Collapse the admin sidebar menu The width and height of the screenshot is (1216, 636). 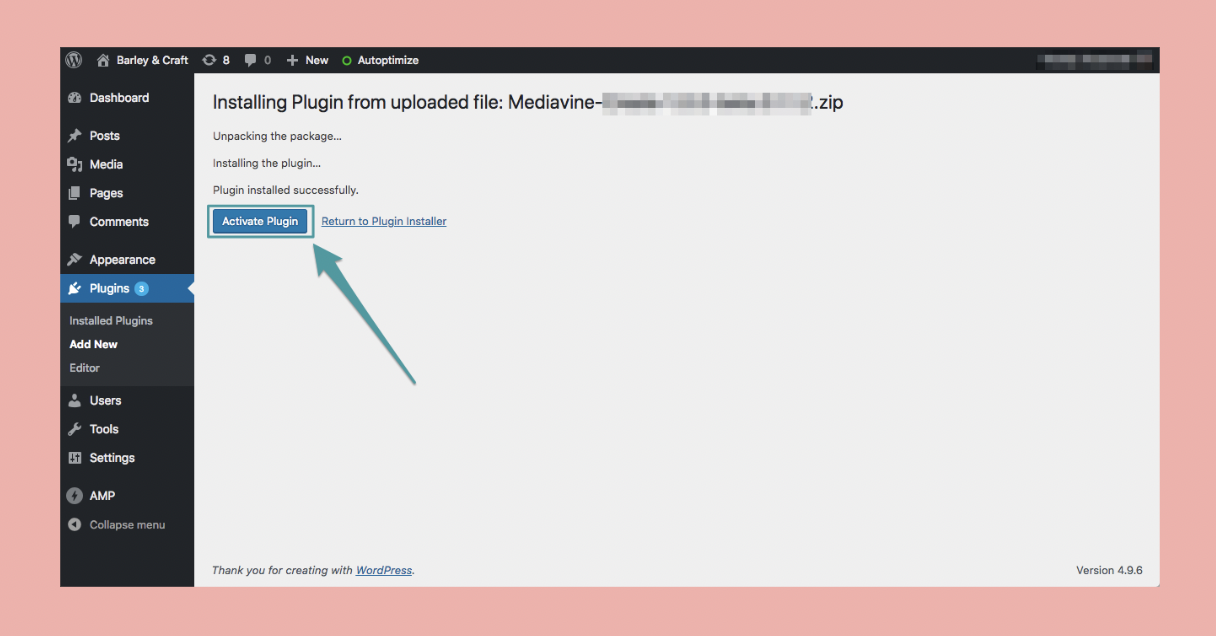[x=127, y=525]
